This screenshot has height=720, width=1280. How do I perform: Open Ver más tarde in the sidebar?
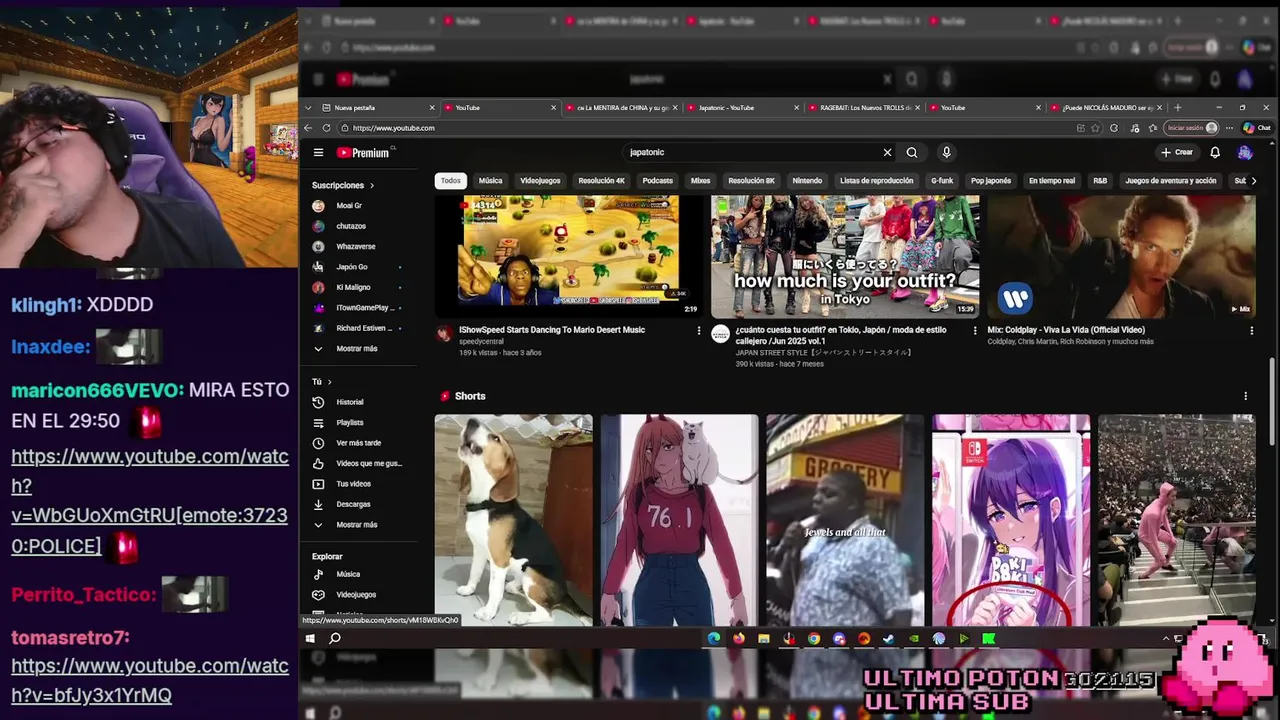[358, 443]
